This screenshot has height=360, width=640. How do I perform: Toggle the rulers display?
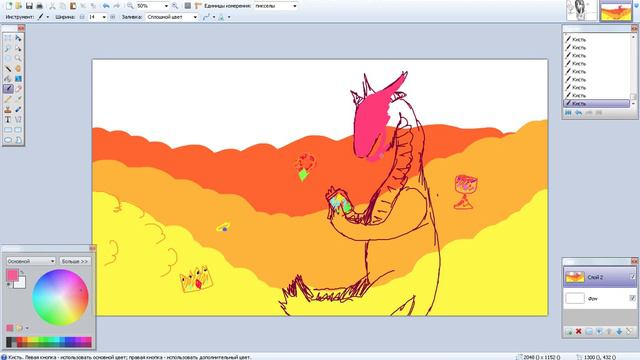198,6
